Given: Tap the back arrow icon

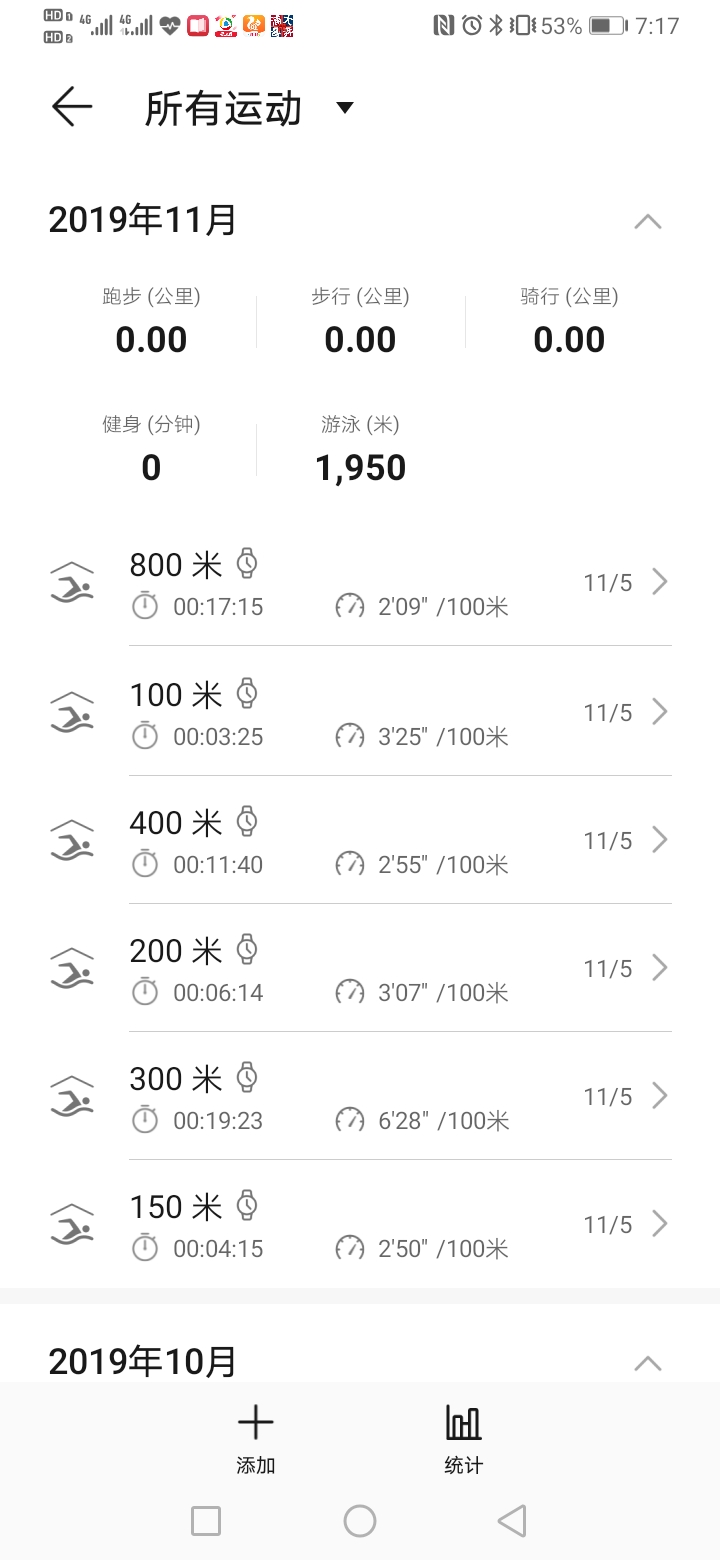Looking at the screenshot, I should coord(72,107).
